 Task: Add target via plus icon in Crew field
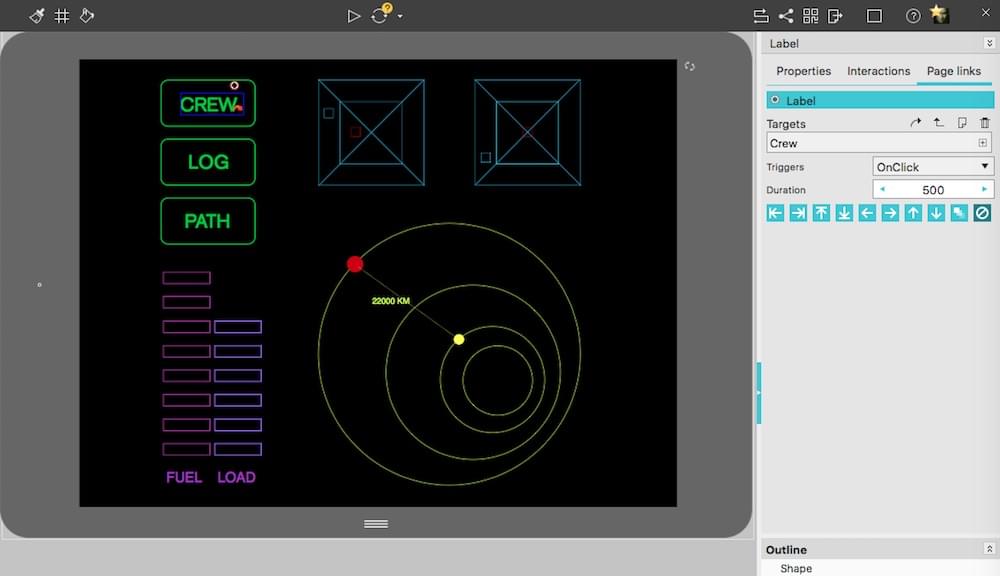point(983,143)
